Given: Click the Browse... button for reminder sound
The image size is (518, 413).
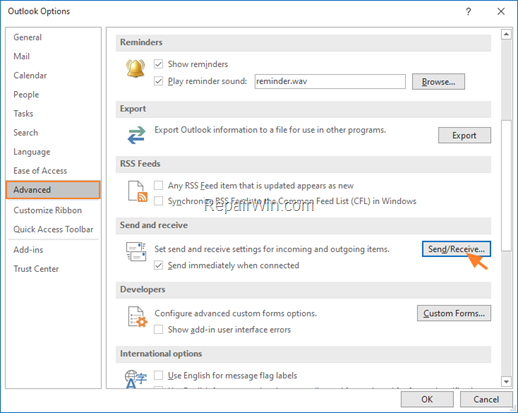Looking at the screenshot, I should [x=438, y=82].
